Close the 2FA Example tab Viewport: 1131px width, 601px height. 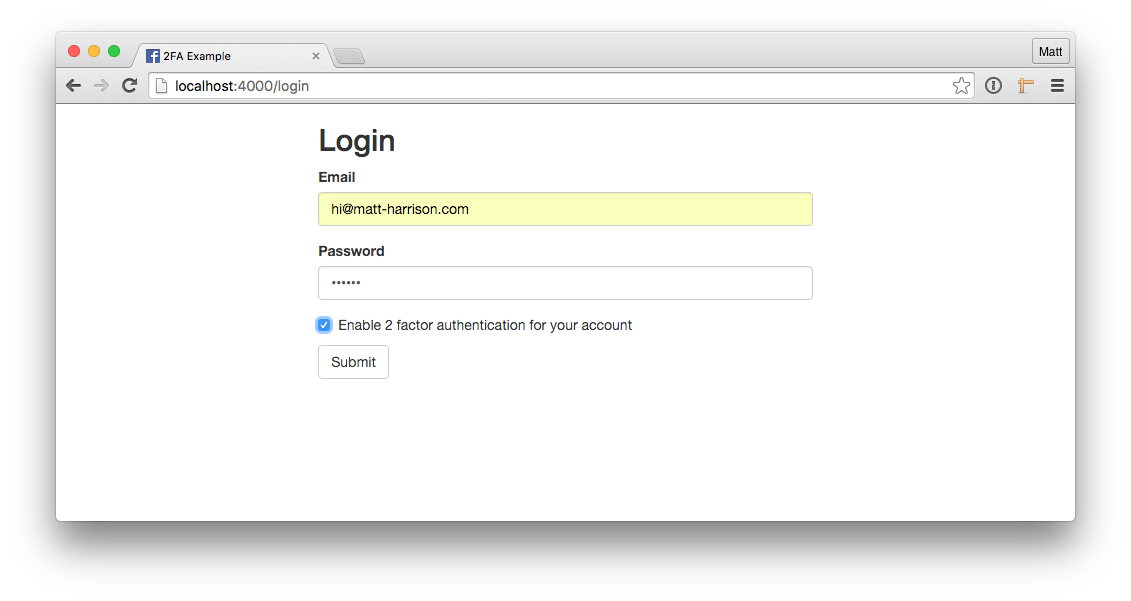[315, 56]
